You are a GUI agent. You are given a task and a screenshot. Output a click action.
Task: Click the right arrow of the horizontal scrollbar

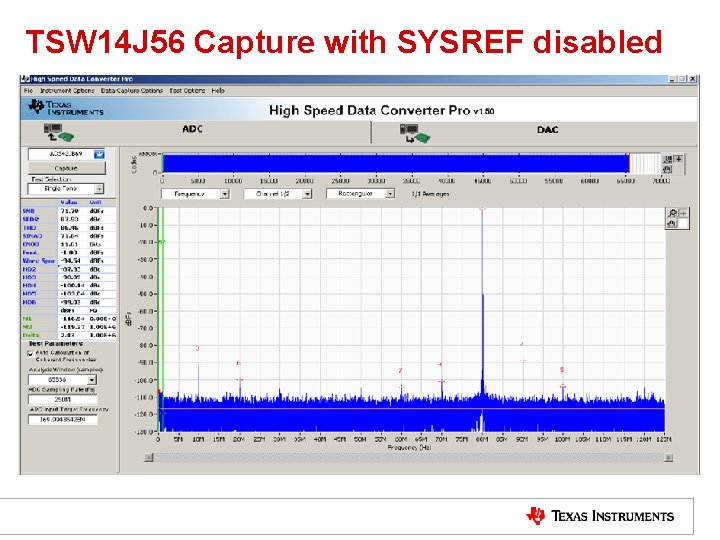pyautogui.click(x=669, y=458)
